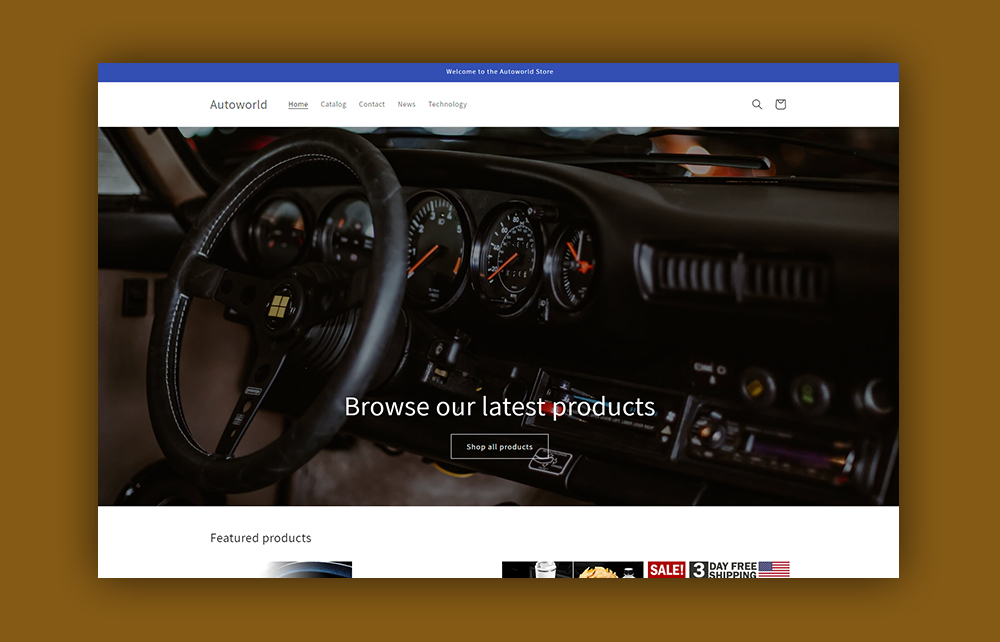Click the Welcome to the Autoworld Store banner
The width and height of the screenshot is (1000, 642).
coord(499,72)
